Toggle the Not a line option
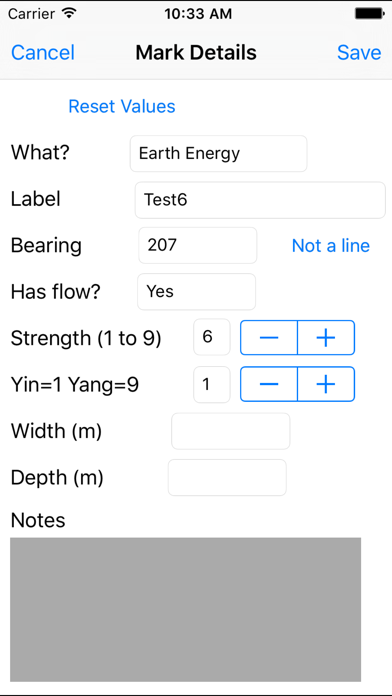Image resolution: width=392 pixels, height=696 pixels. tap(331, 245)
